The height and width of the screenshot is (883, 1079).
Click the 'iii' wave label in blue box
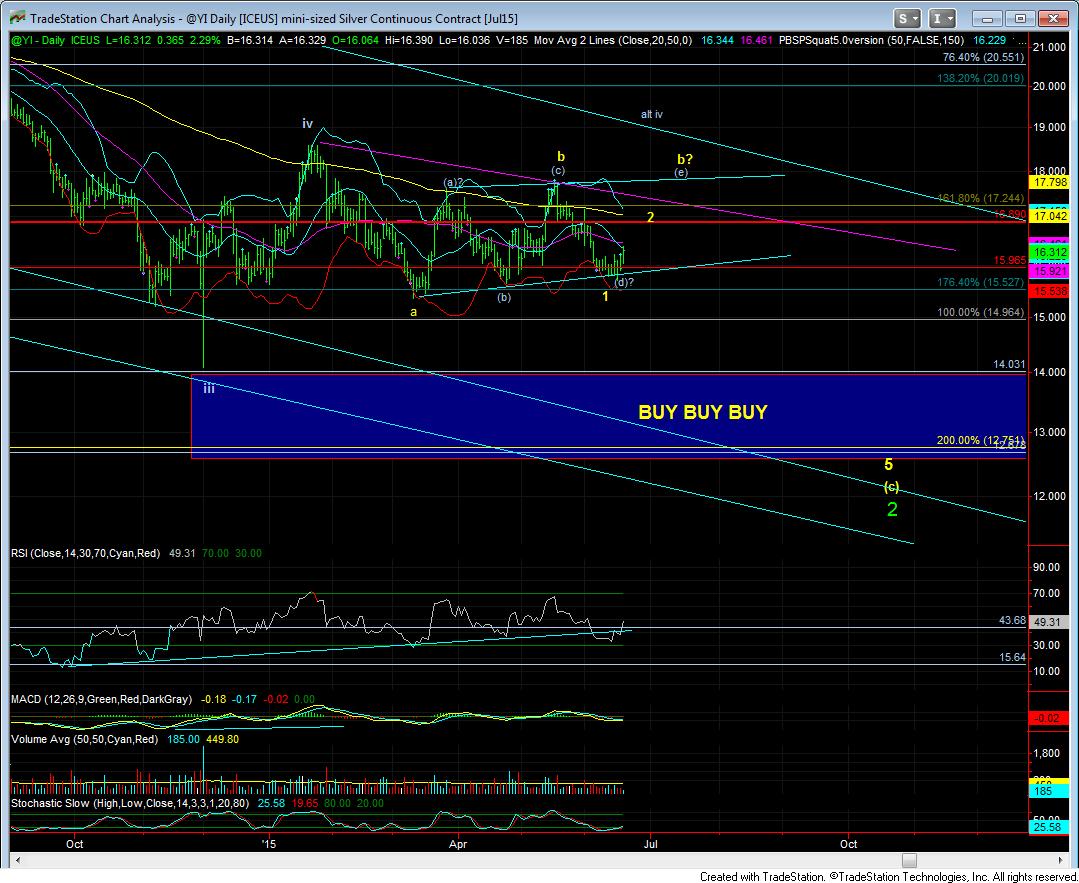[x=209, y=389]
